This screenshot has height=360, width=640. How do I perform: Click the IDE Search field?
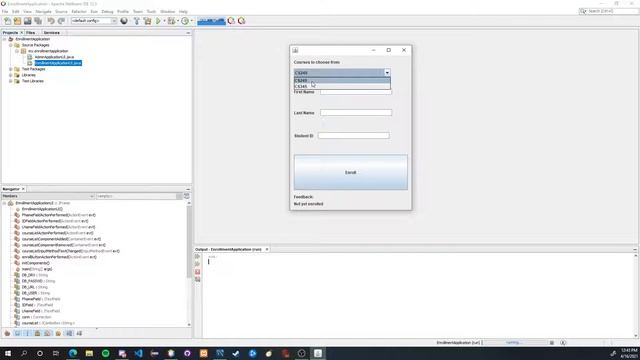click(608, 11)
